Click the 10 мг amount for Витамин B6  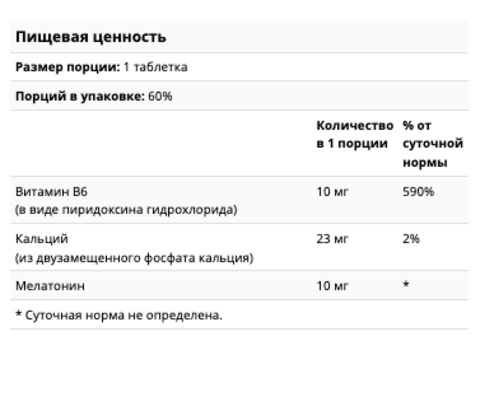tap(332, 192)
